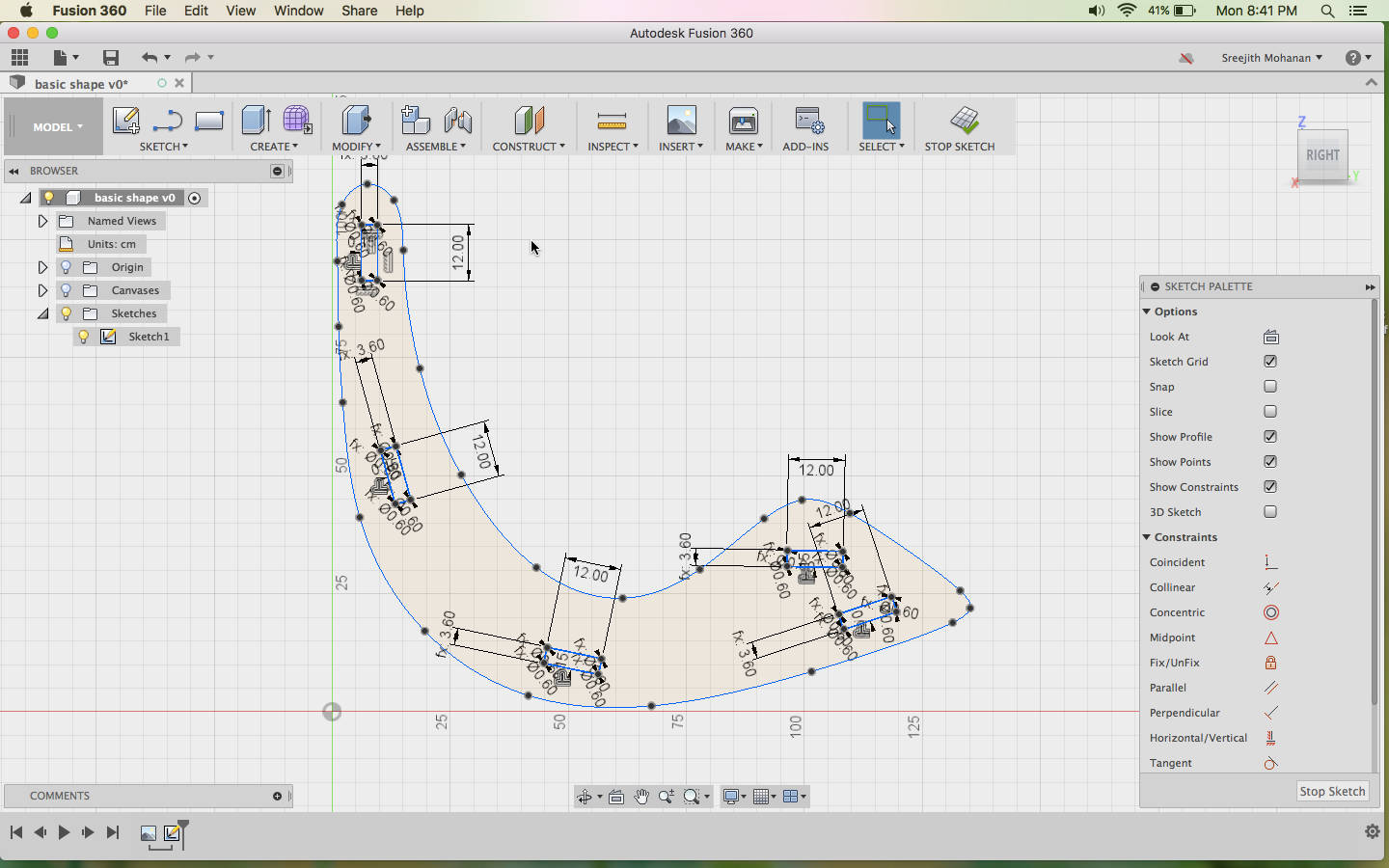Viewport: 1389px width, 868px height.
Task: Apply the Fix/UnFix lock icon
Action: pyautogui.click(x=1271, y=663)
